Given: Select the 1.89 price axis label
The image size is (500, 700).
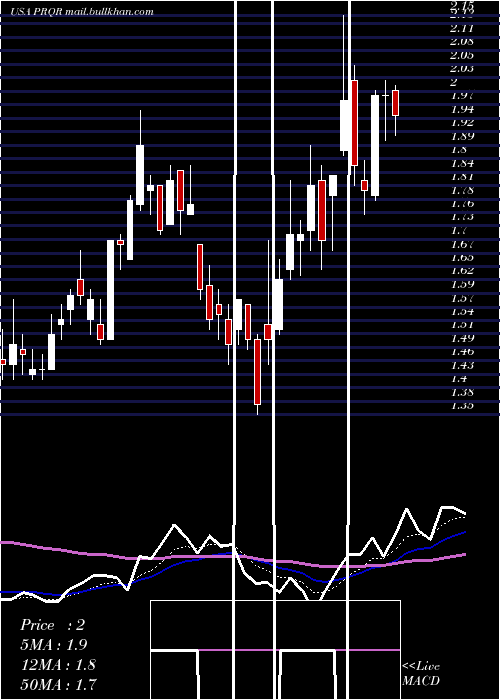Looking at the screenshot, I should point(462,136).
